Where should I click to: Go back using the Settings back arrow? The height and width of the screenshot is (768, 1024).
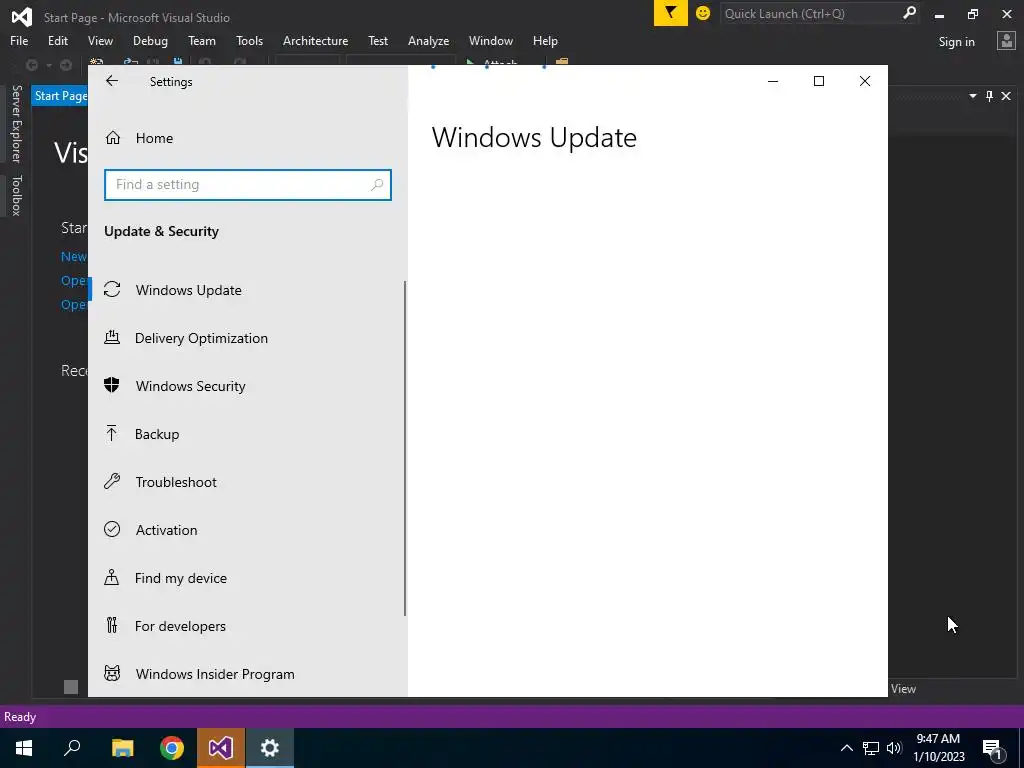112,81
